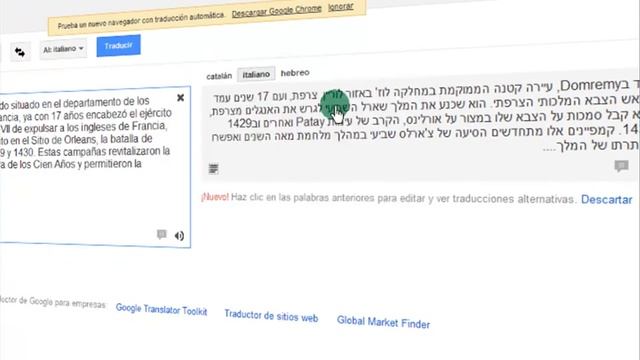The width and height of the screenshot is (640, 360).
Task: Click the Descartar link
Action: 607,200
